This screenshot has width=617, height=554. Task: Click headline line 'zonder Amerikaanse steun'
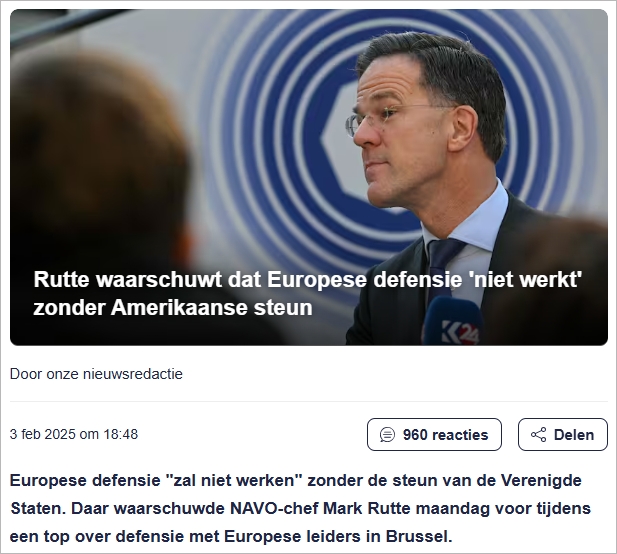point(173,307)
